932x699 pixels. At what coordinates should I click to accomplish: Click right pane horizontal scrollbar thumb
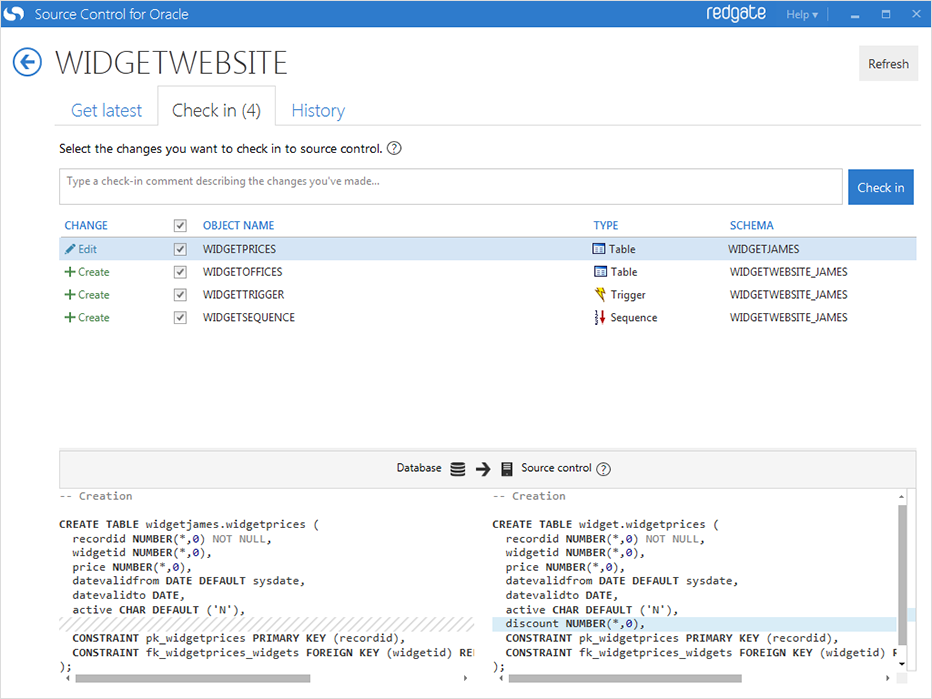click(x=625, y=678)
